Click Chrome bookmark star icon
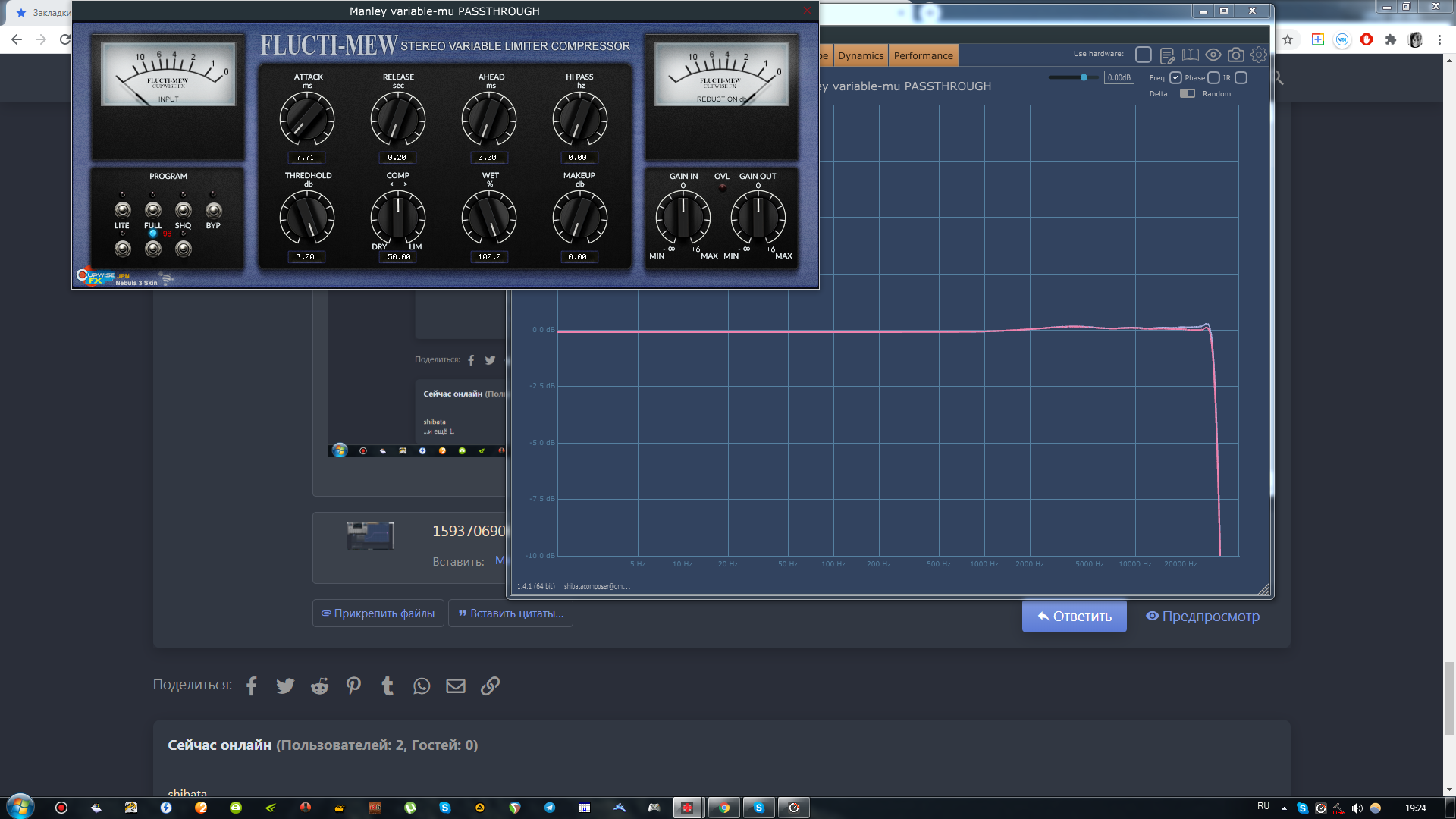Viewport: 1456px width, 819px height. [1288, 39]
